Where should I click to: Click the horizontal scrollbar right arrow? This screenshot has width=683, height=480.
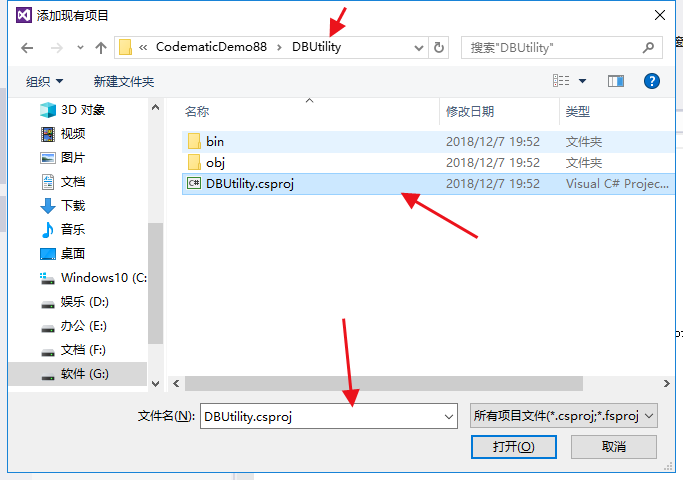666,384
